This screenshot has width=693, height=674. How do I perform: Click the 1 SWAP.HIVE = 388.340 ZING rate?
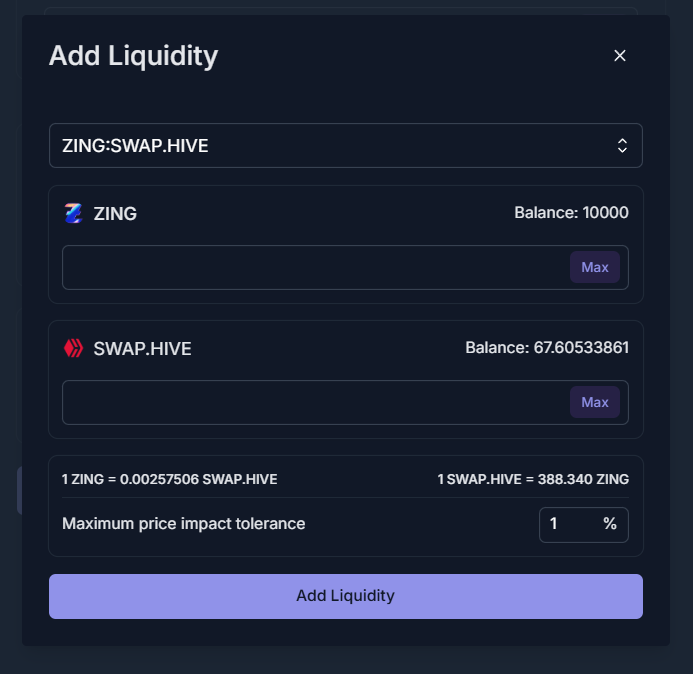pos(533,479)
